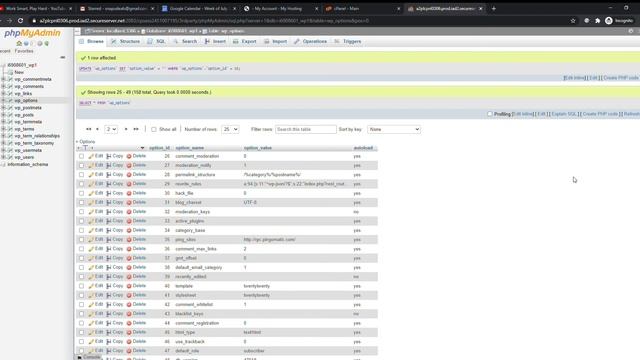Go to the first page of results
Screen dimensions: 640x360
[x=88, y=129]
